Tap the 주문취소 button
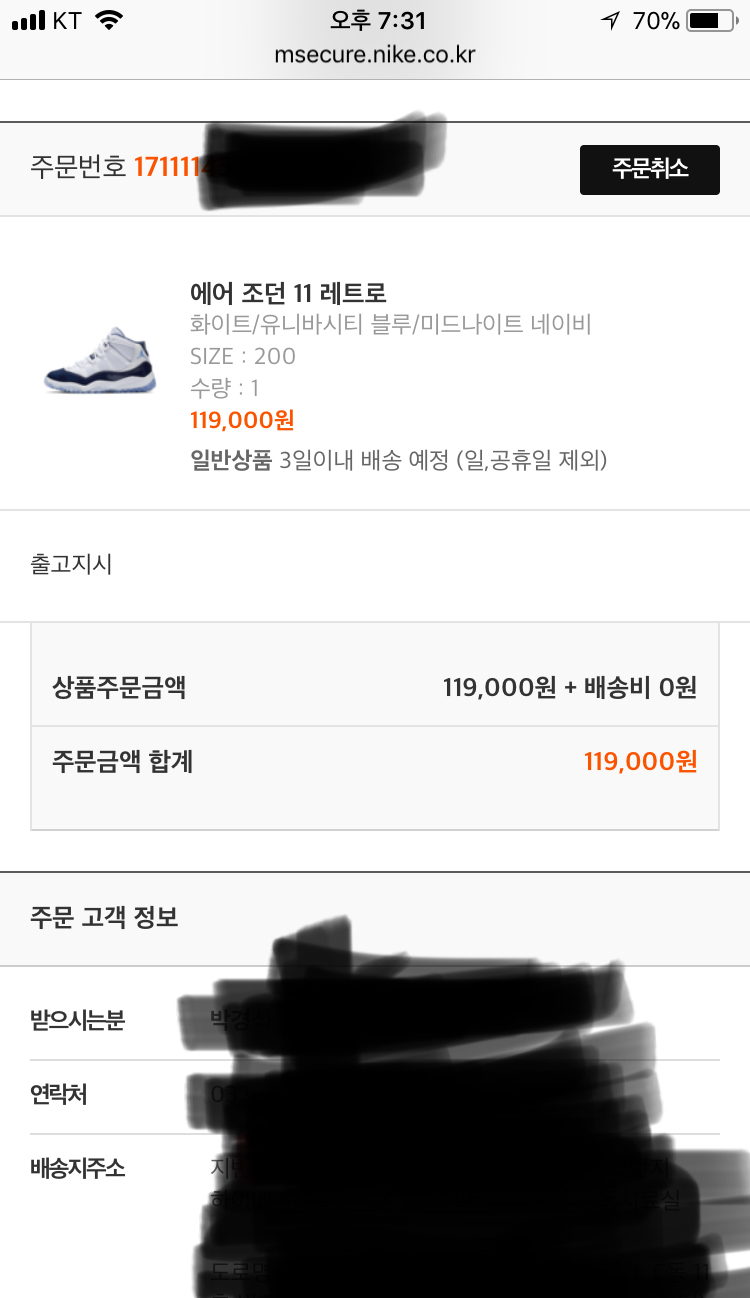This screenshot has height=1298, width=750. 649,169
